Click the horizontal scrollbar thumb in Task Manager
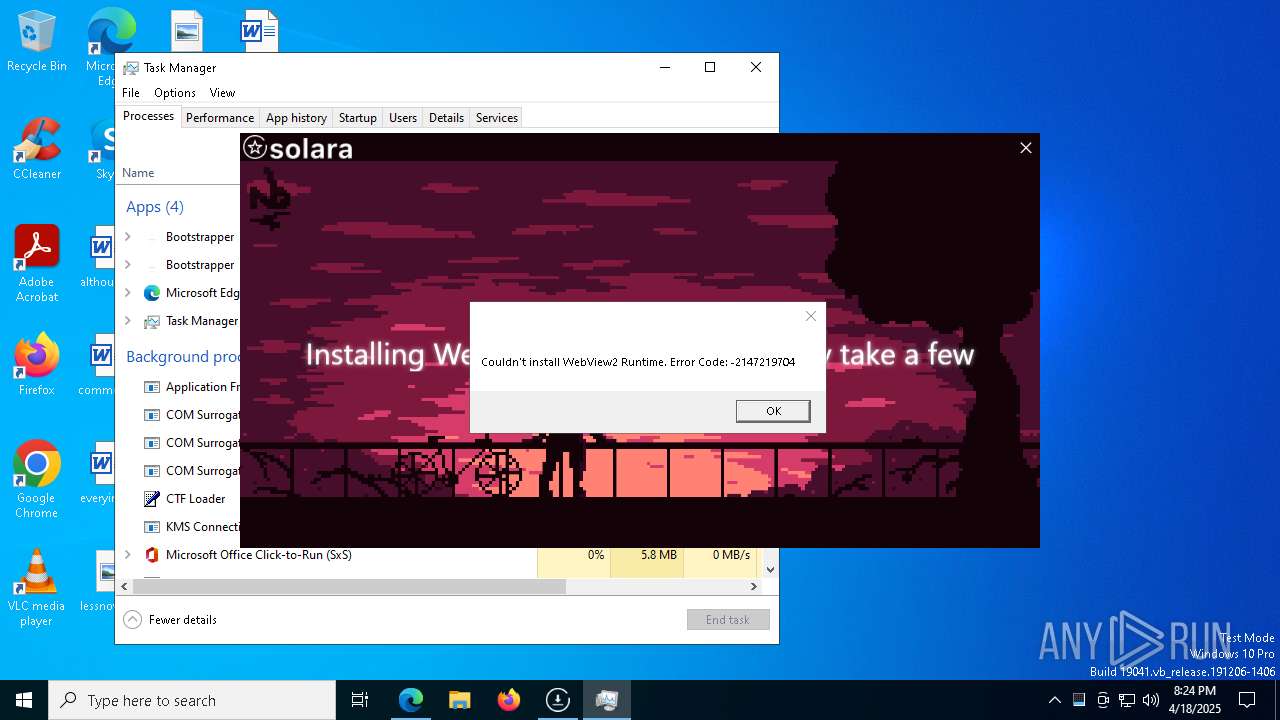Viewport: 1280px width, 720px height. pyautogui.click(x=349, y=587)
